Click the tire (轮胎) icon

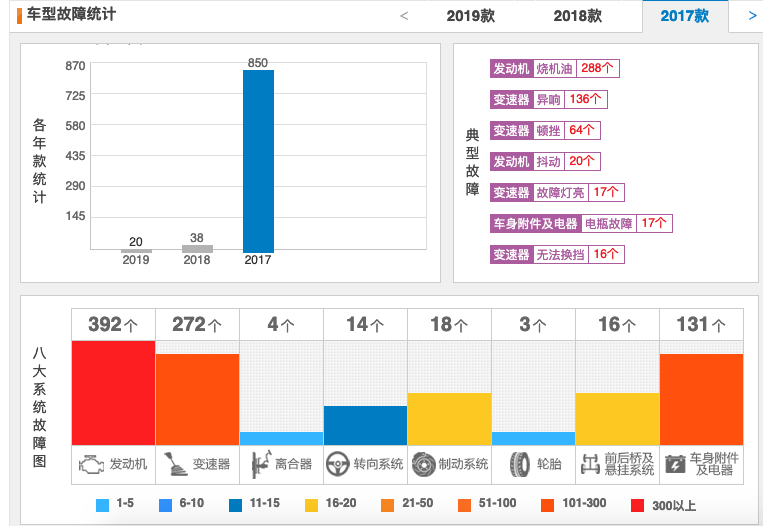click(x=520, y=464)
